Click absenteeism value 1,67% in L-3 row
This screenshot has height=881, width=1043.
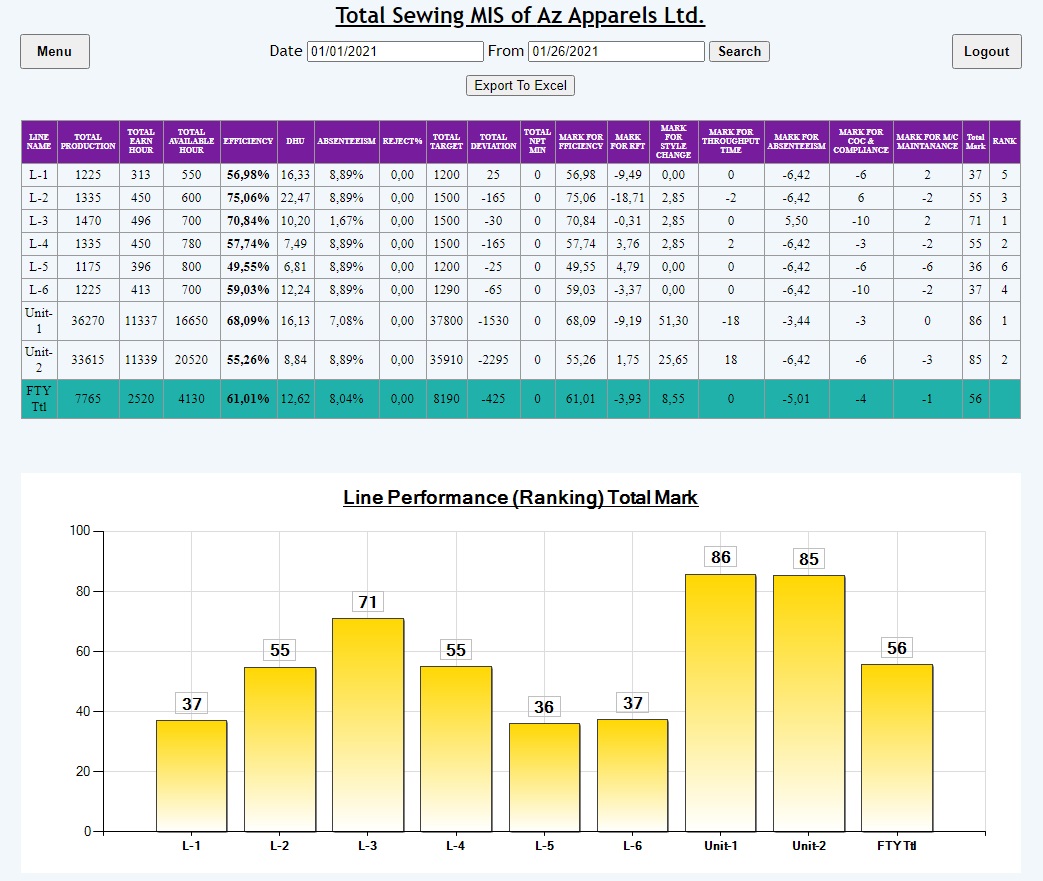[347, 221]
